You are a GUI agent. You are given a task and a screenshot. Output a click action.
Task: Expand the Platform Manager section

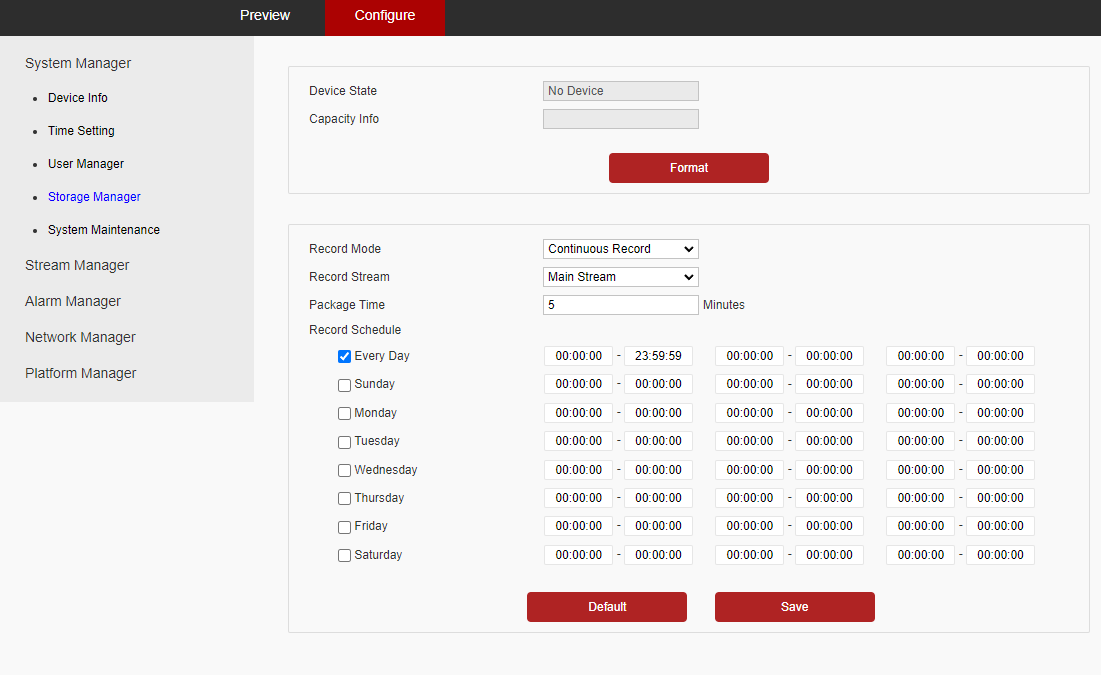[81, 373]
